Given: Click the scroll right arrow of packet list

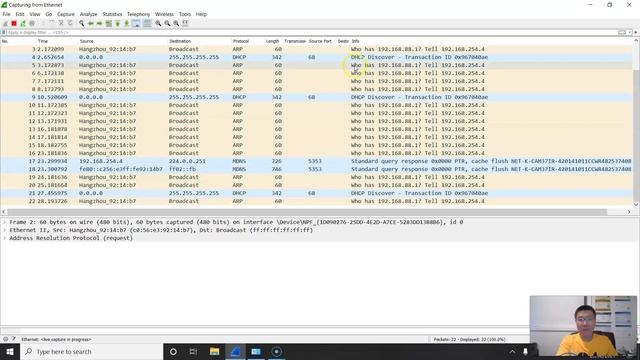Looking at the screenshot, I should click(x=629, y=212).
